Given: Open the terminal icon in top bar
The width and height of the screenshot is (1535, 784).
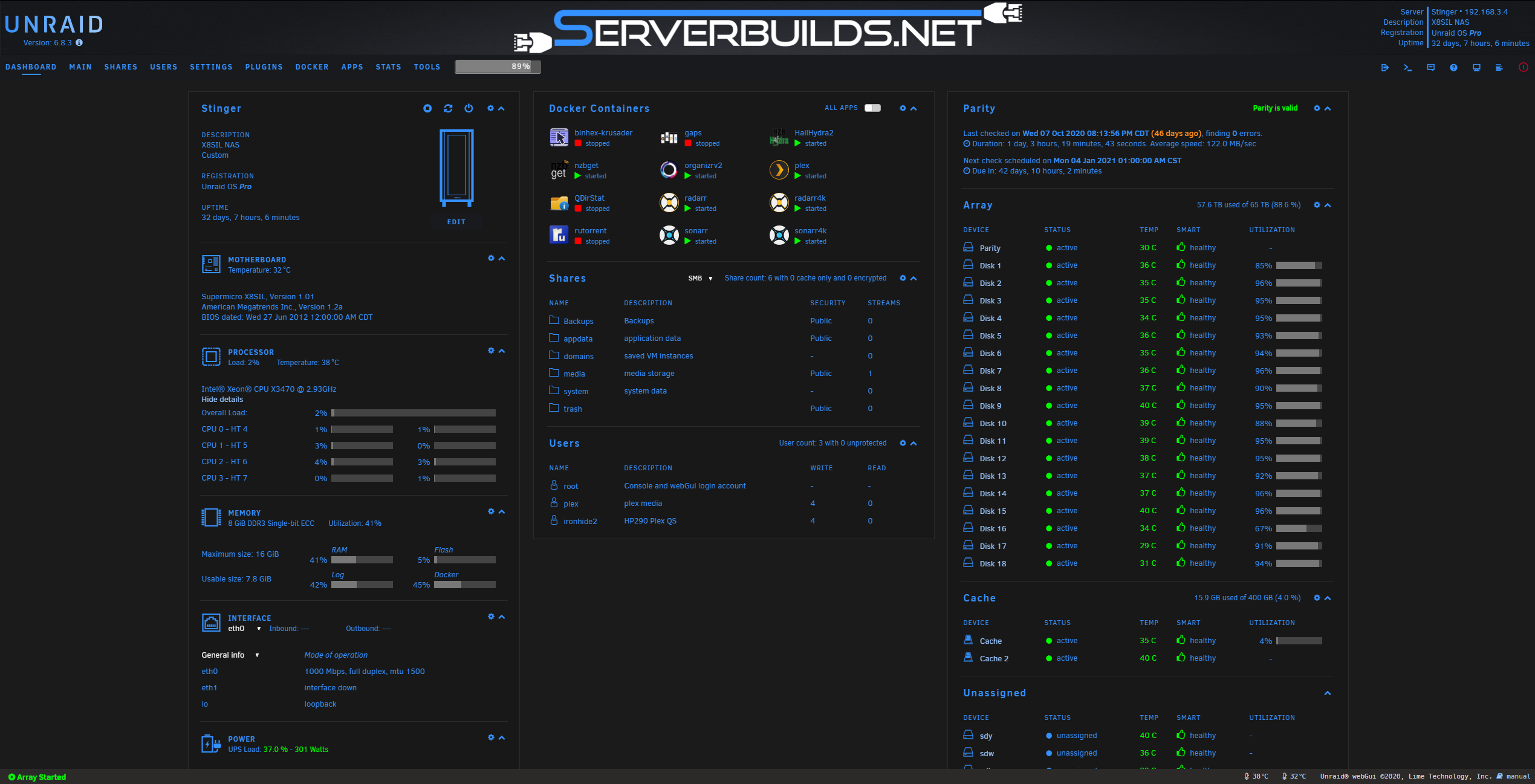Looking at the screenshot, I should coord(1407,67).
